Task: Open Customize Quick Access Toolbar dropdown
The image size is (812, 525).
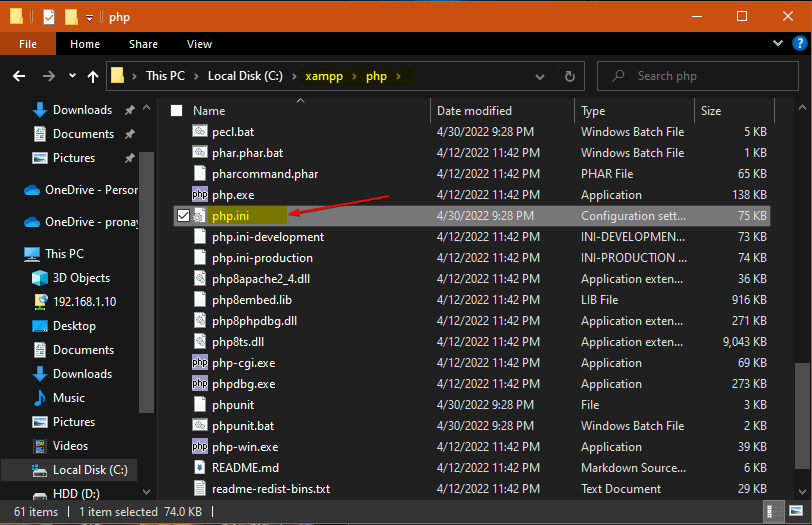Action: (90, 18)
